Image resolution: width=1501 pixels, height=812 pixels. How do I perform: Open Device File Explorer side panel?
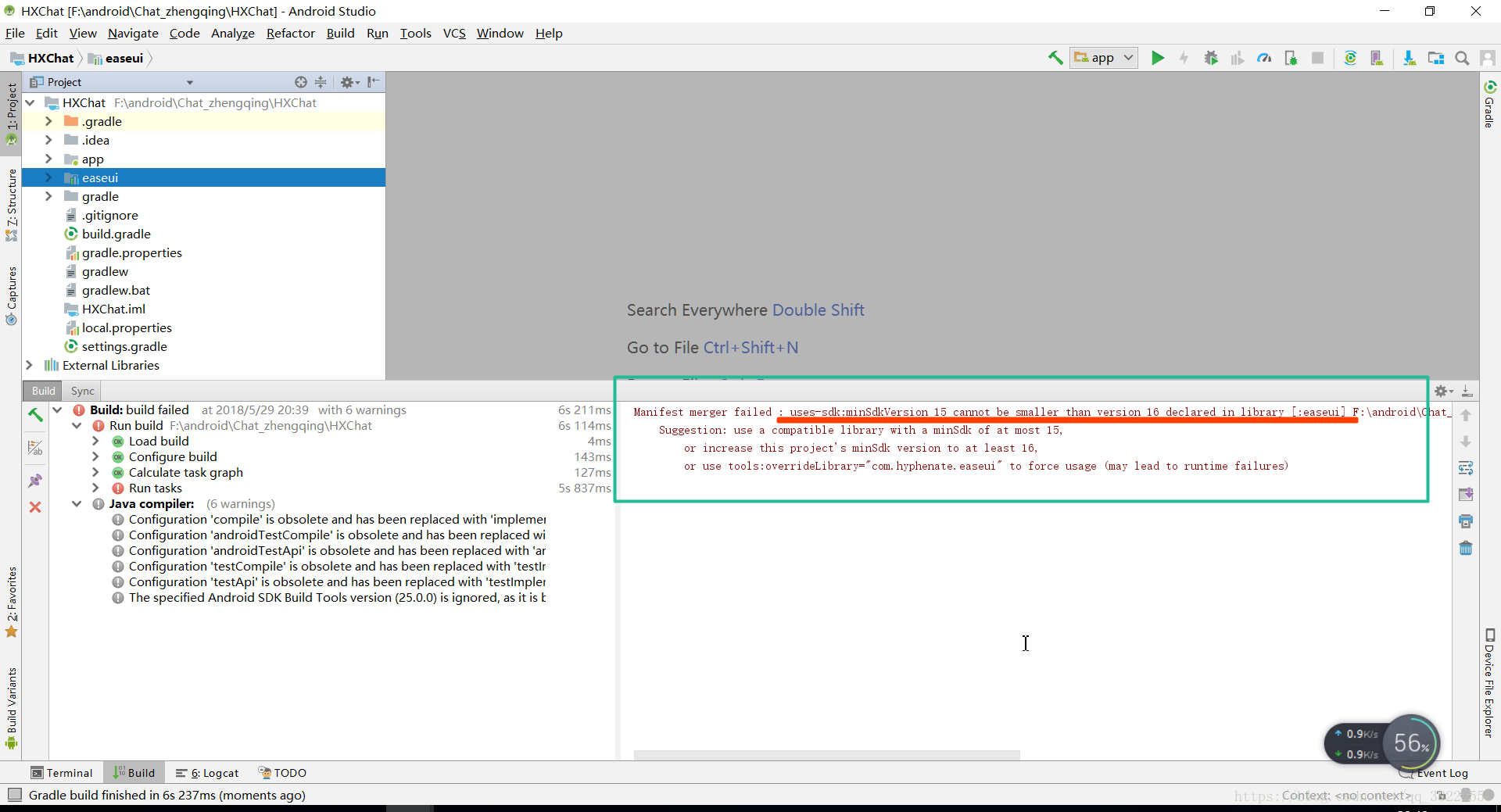pos(1489,682)
